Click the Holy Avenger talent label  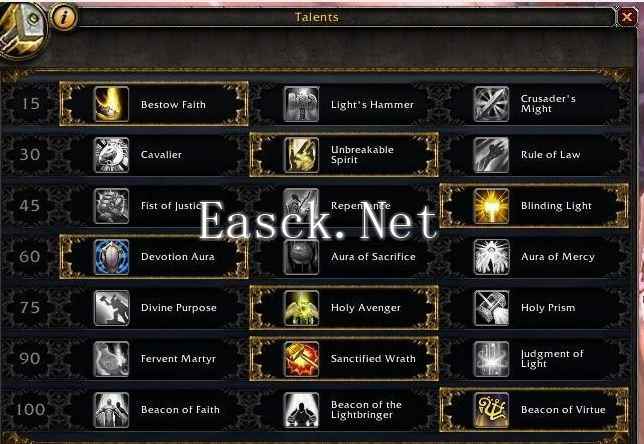point(366,308)
